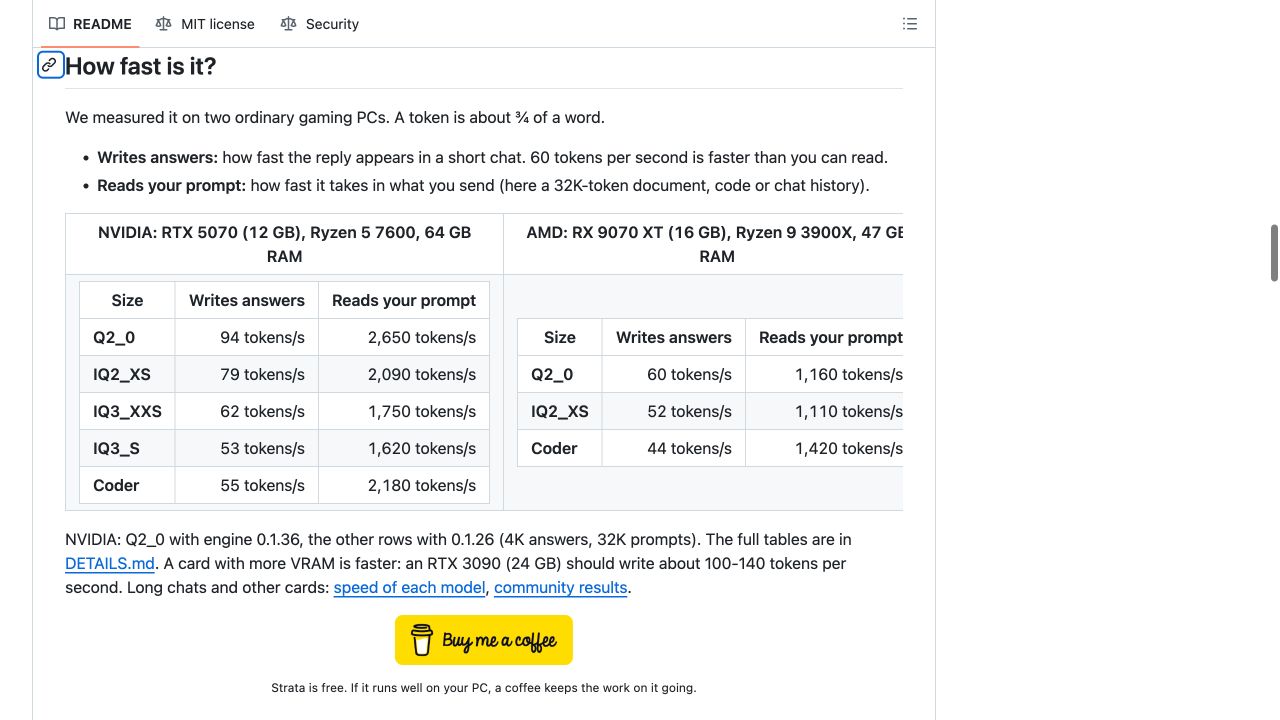Select the Q2_0 row in NVIDIA table

tap(284, 337)
